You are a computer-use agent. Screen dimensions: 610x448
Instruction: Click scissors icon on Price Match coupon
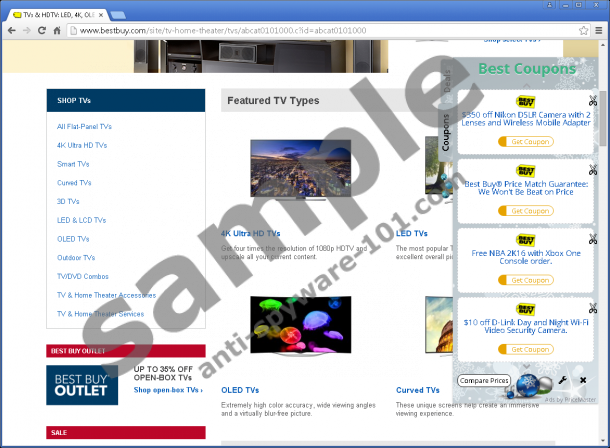click(x=593, y=171)
